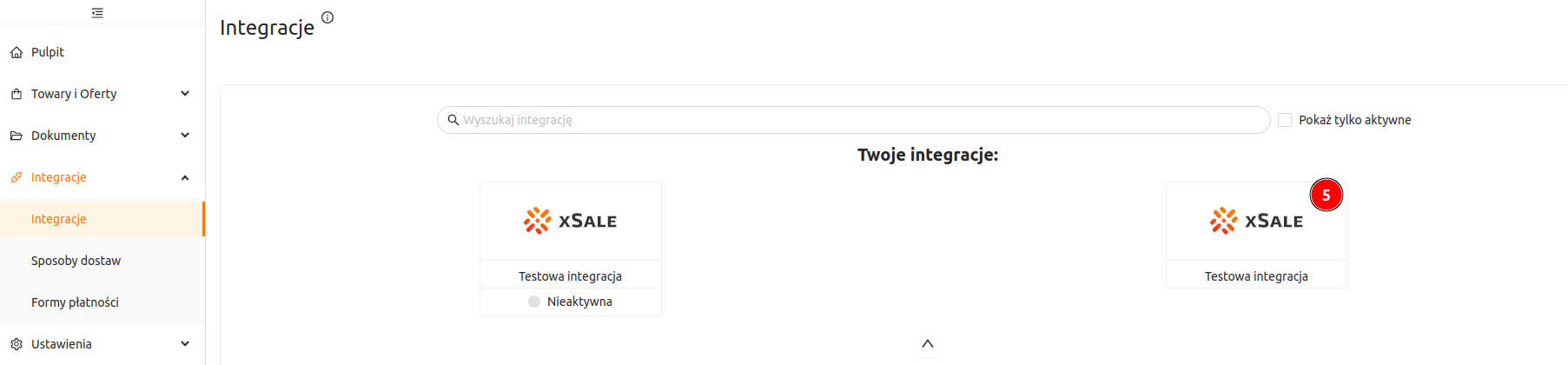This screenshot has width=1568, height=365.
Task: Click the Ustawienia gear icon
Action: pyautogui.click(x=17, y=344)
